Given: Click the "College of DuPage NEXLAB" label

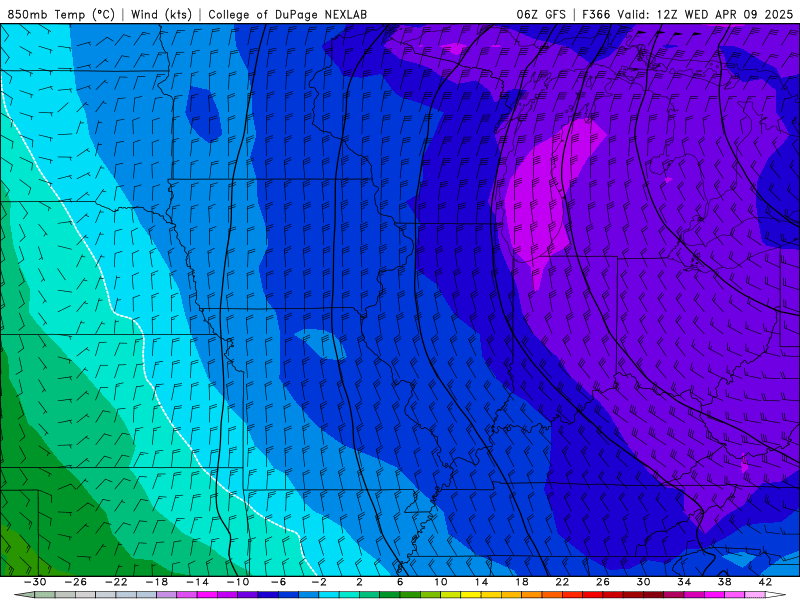Looking at the screenshot, I should 287,14.
